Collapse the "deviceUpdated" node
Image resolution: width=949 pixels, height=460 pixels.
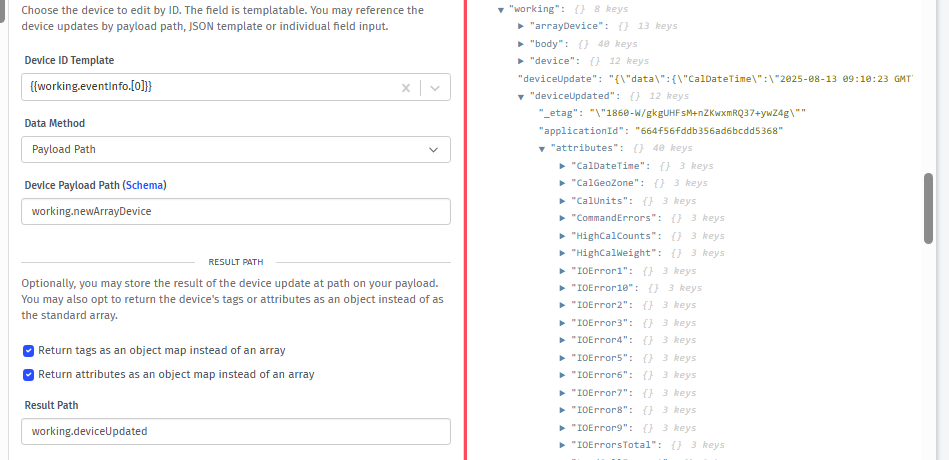521,96
